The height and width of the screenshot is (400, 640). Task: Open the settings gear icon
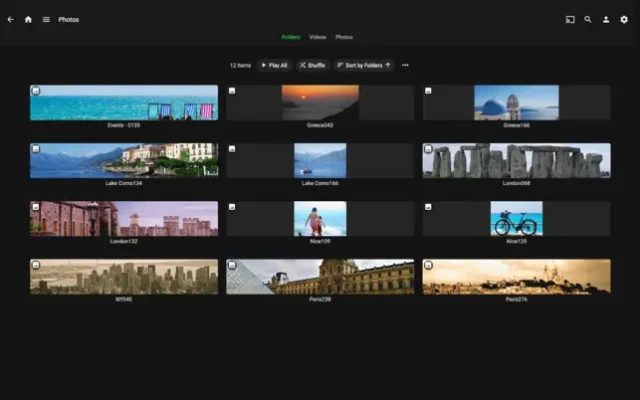pyautogui.click(x=624, y=19)
